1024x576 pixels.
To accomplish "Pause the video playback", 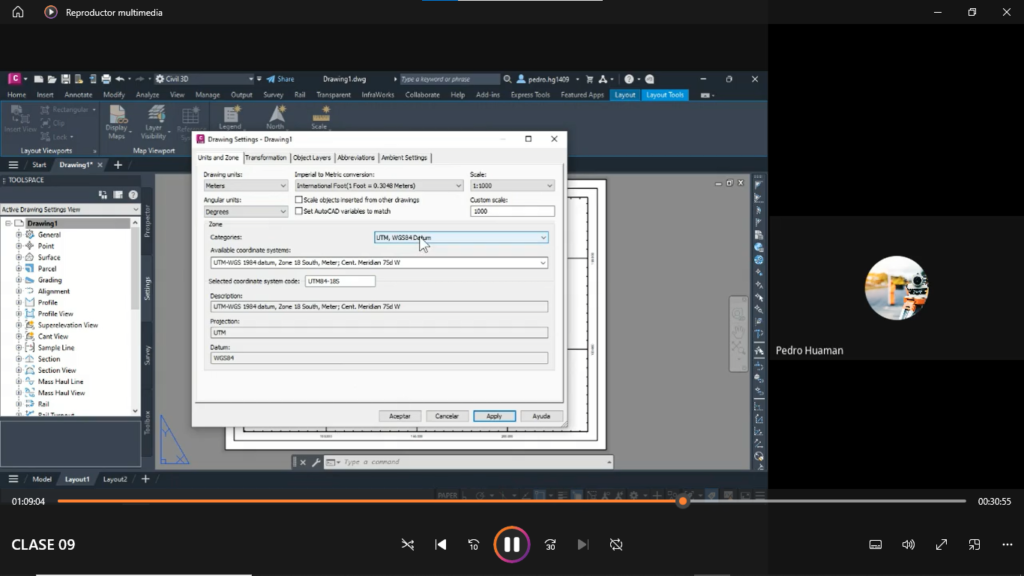I will click(x=511, y=544).
